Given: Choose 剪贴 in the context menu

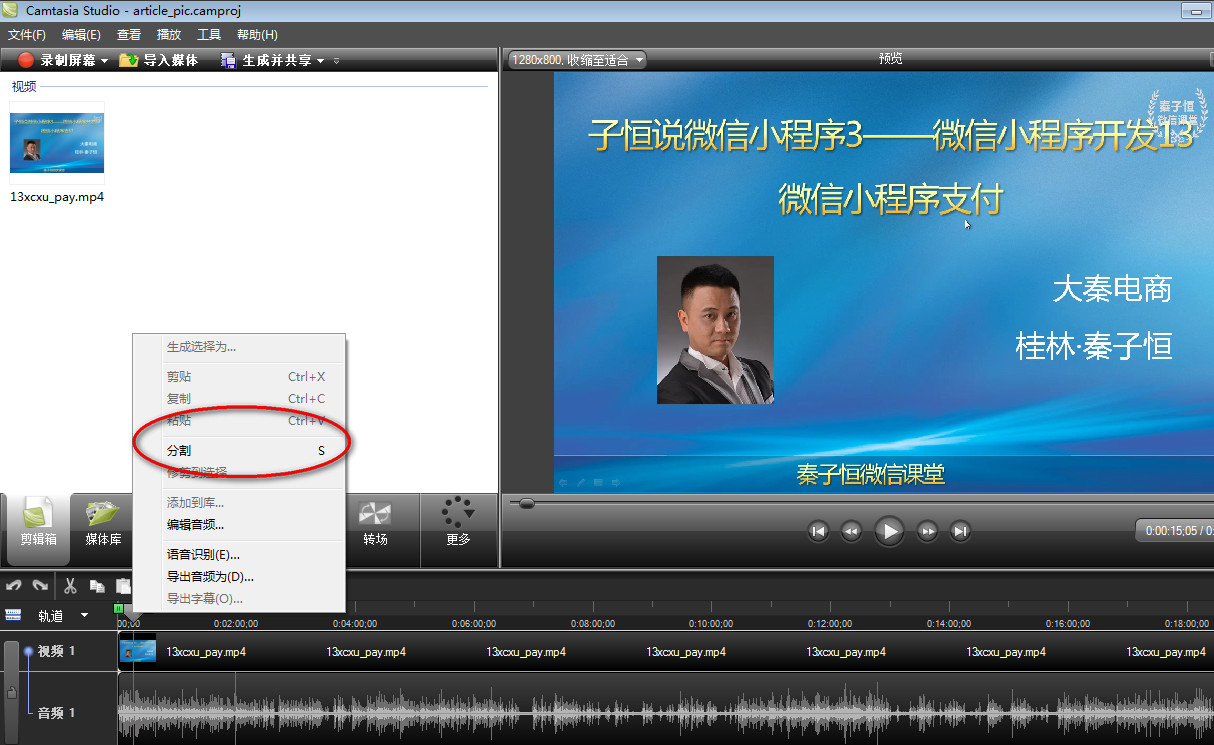Looking at the screenshot, I should (240, 377).
